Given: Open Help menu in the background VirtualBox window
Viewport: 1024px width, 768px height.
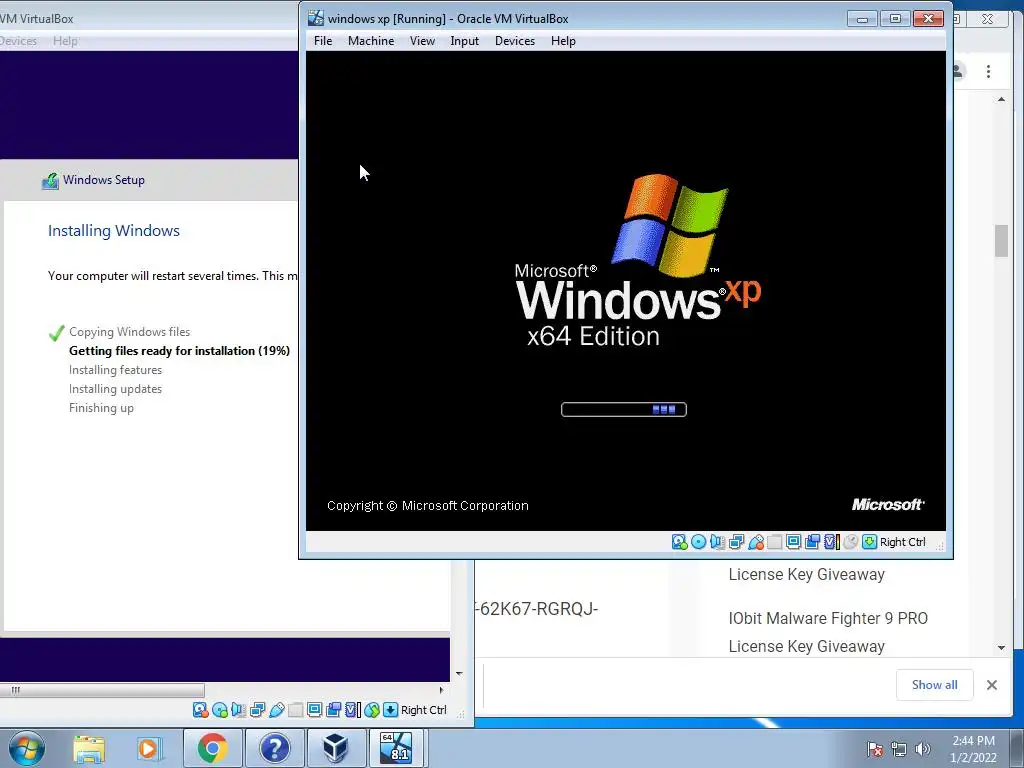Looking at the screenshot, I should (x=65, y=40).
